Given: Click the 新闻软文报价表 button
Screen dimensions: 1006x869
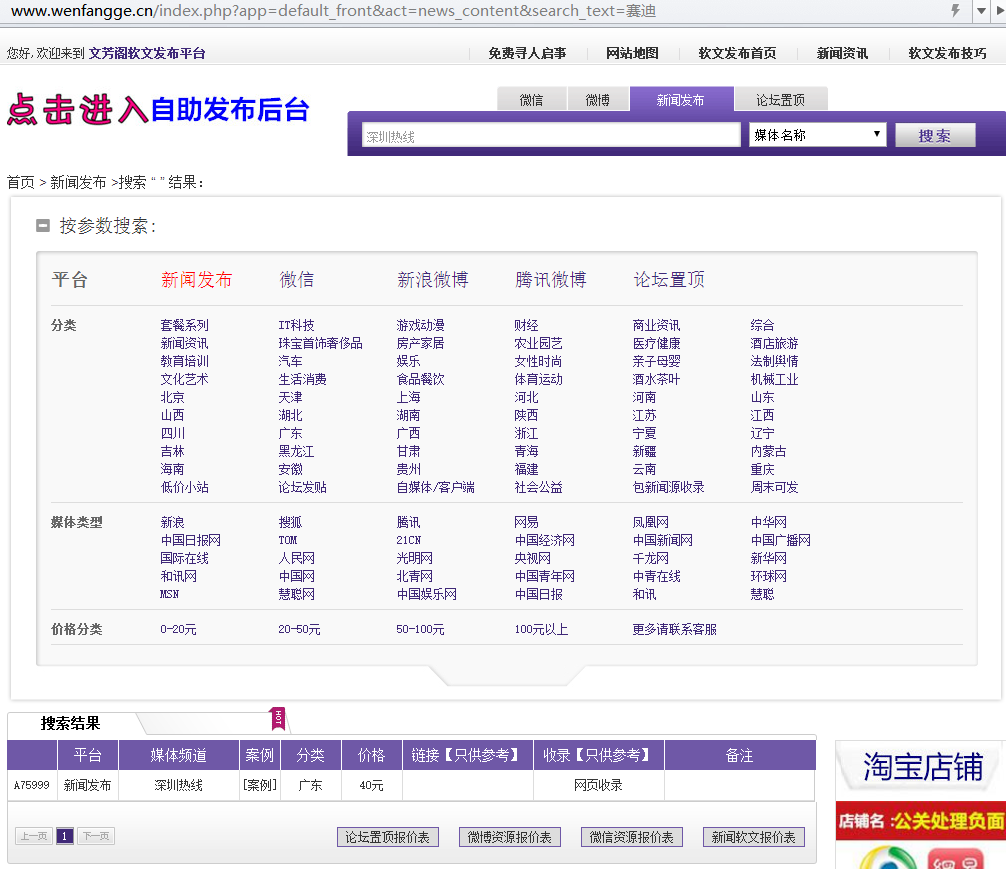Looking at the screenshot, I should pos(753,837).
